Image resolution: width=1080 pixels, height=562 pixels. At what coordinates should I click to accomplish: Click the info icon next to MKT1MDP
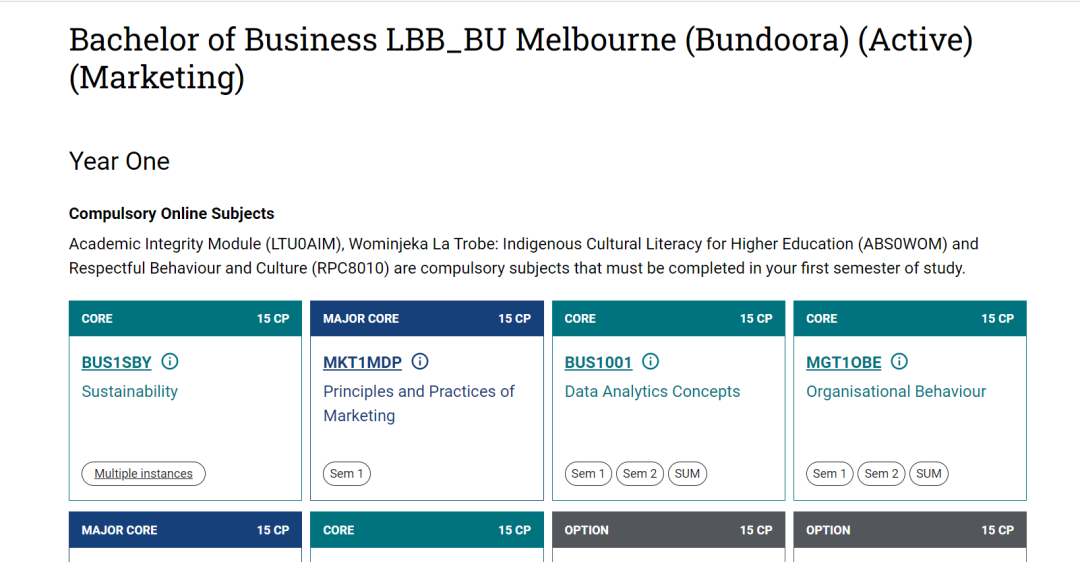tap(419, 362)
